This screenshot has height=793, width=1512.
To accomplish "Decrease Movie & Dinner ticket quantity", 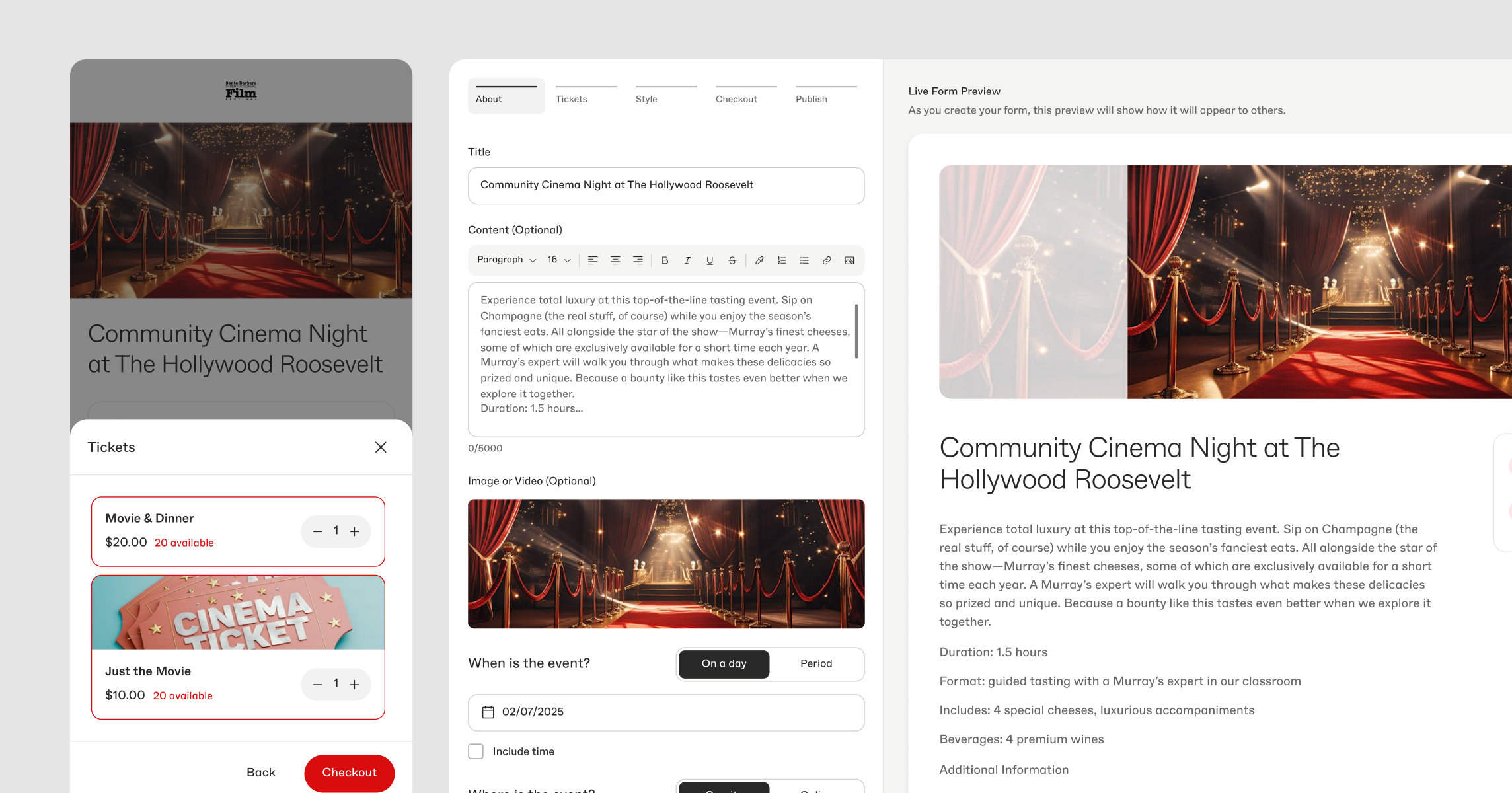I will (318, 531).
